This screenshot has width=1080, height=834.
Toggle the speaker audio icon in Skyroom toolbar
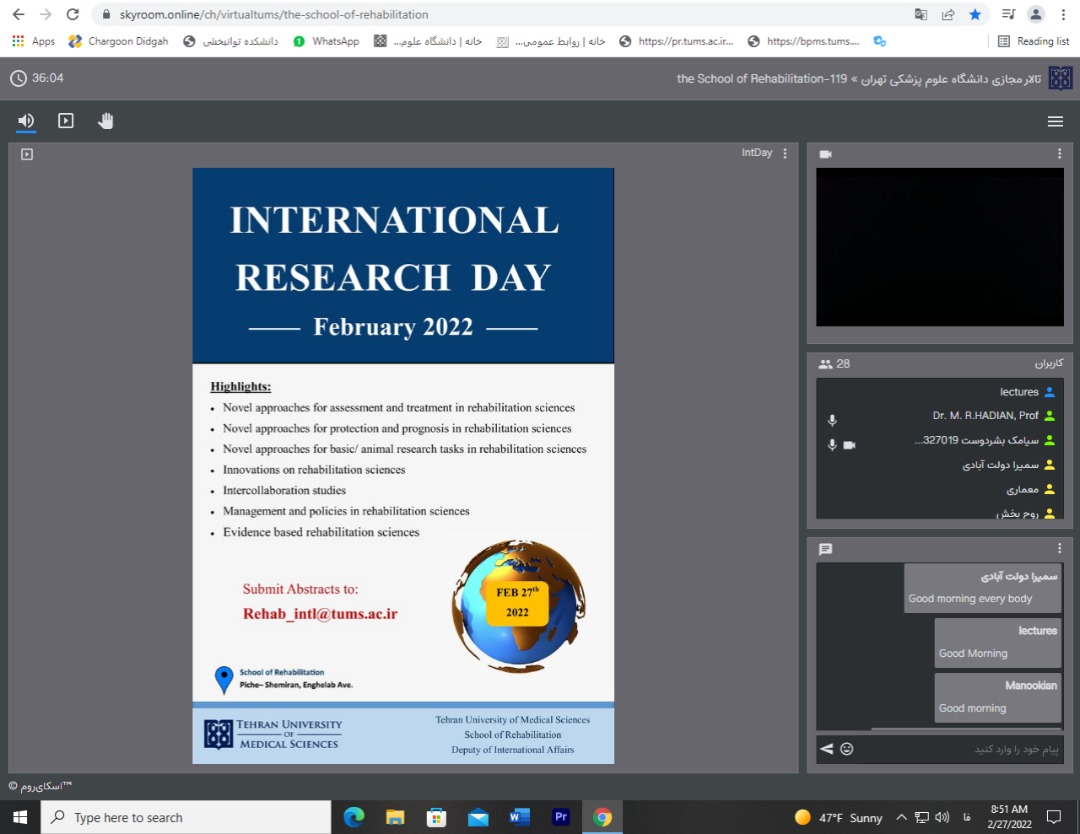coord(26,121)
